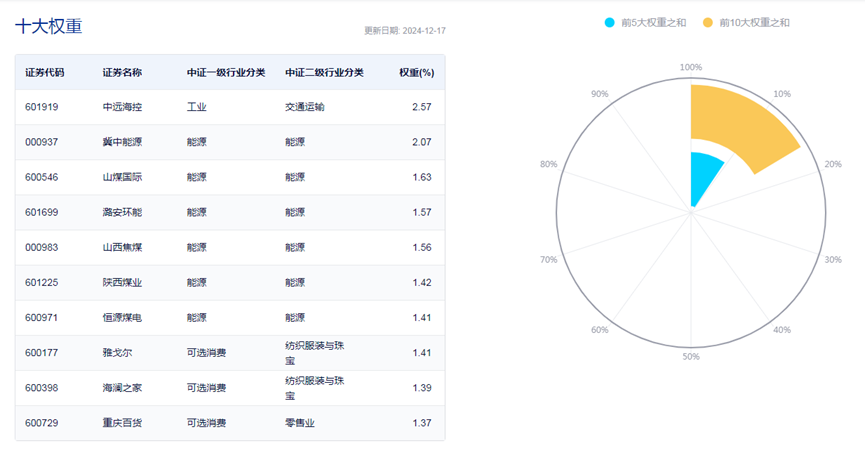Screen dimensions: 865x453
Task: Click the 中证一级行业分类 column header
Action: click(226, 72)
